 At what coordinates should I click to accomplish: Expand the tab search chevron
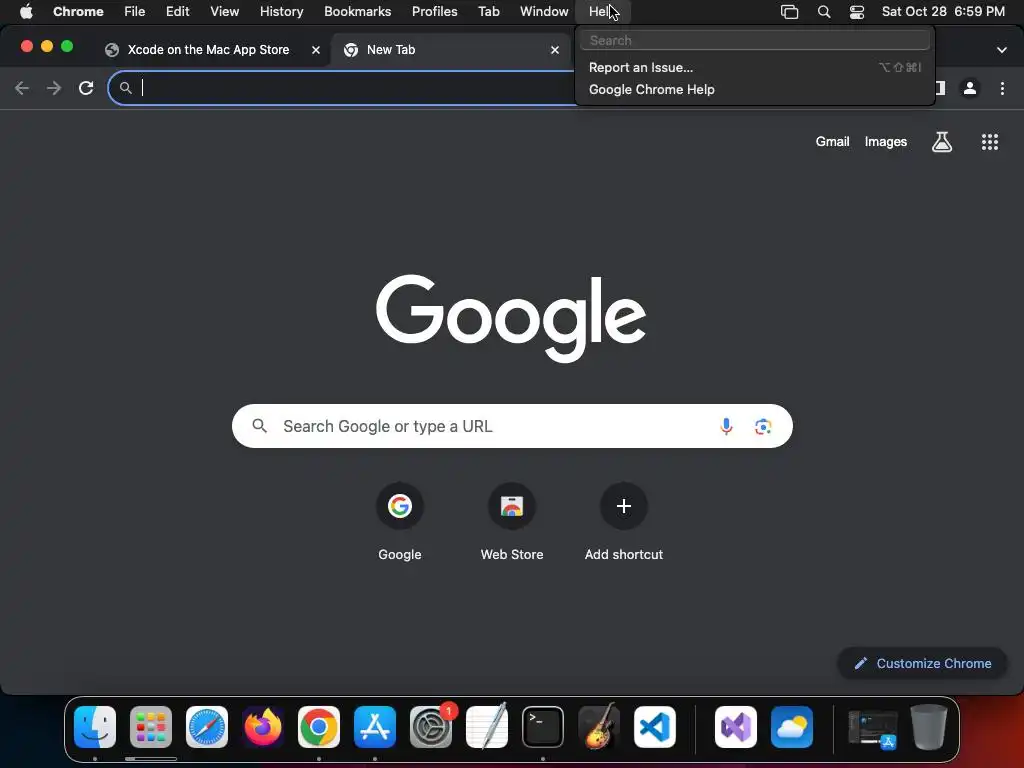coord(1002,50)
